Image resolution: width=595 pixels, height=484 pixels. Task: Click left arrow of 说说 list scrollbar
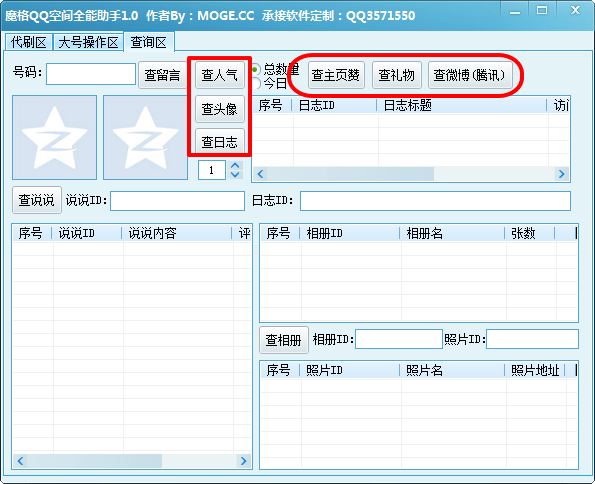click(x=20, y=461)
